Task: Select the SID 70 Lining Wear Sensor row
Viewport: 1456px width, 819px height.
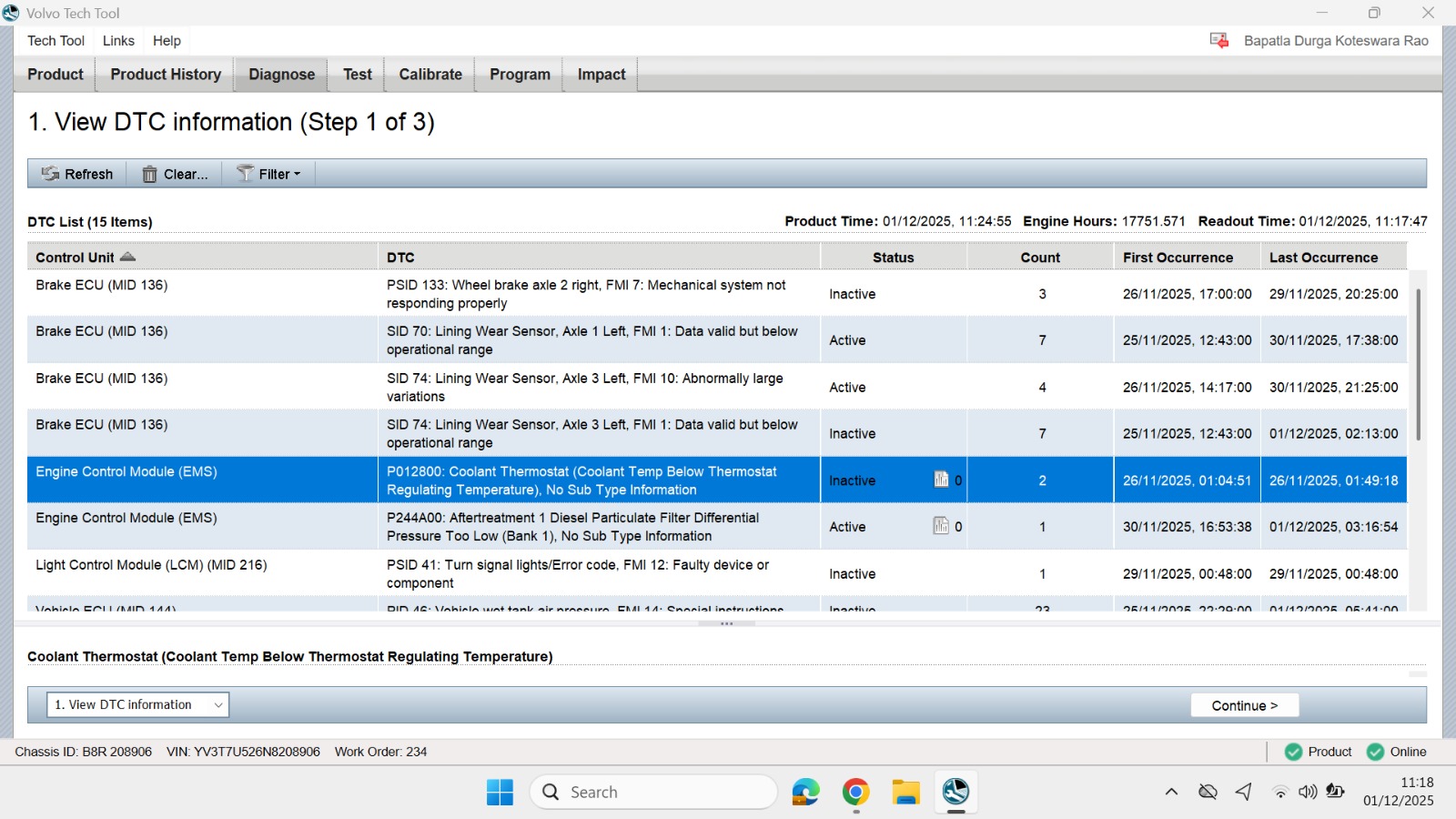Action: [x=717, y=340]
